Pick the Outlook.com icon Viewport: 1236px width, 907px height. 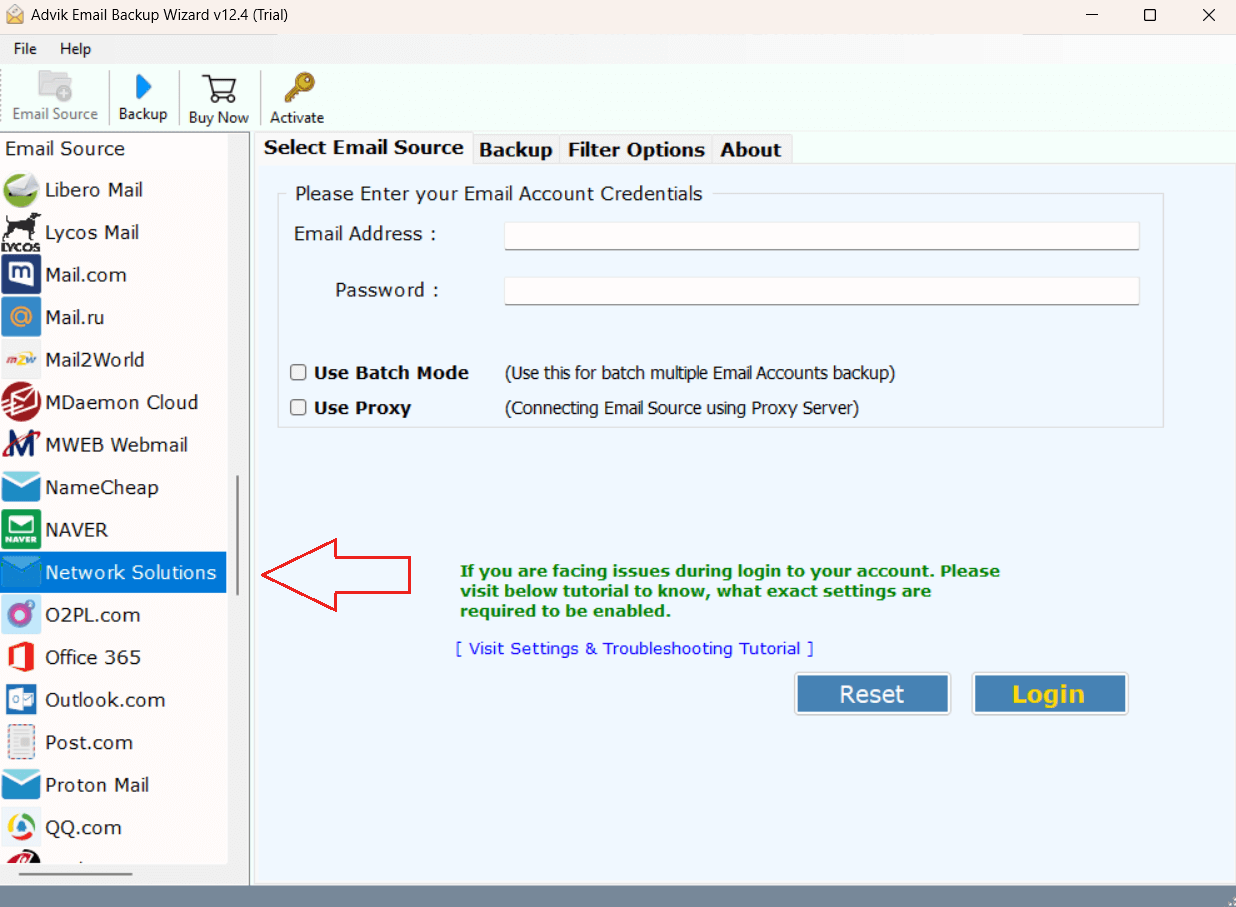[21, 700]
